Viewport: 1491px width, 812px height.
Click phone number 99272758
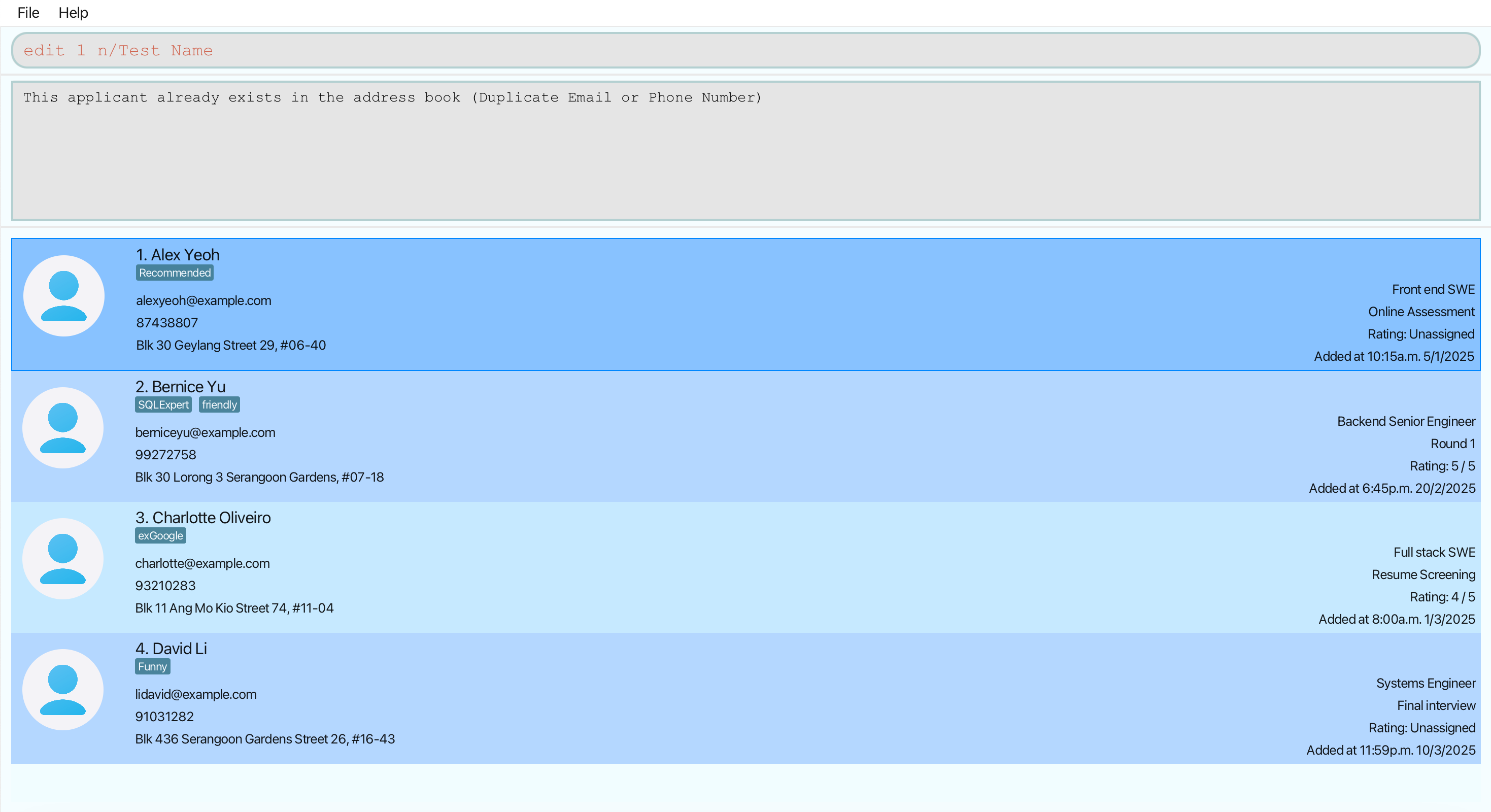tap(166, 454)
